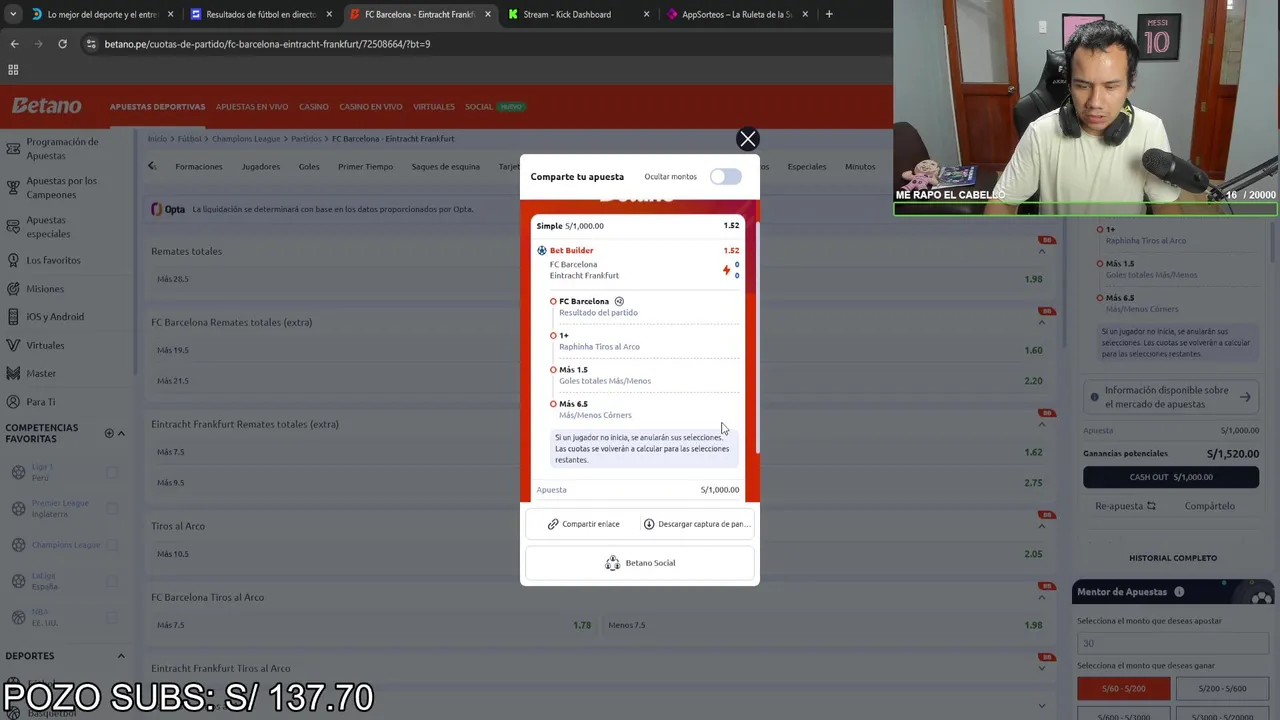1280x720 pixels.
Task: Open the Formaciones market tab
Action: [x=199, y=167]
